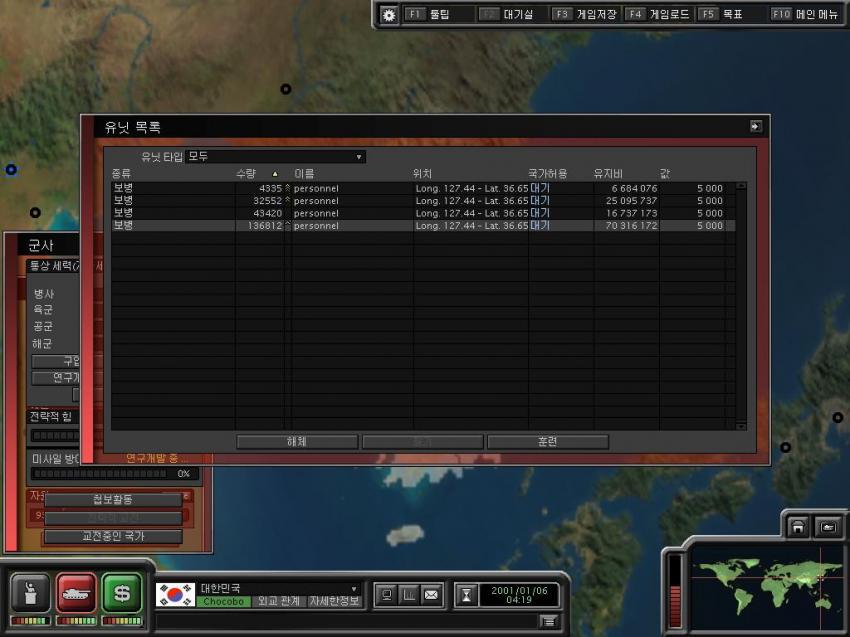Viewport: 850px width, 637px height.
Task: Click the gauge under the Military icon
Action: click(76, 621)
